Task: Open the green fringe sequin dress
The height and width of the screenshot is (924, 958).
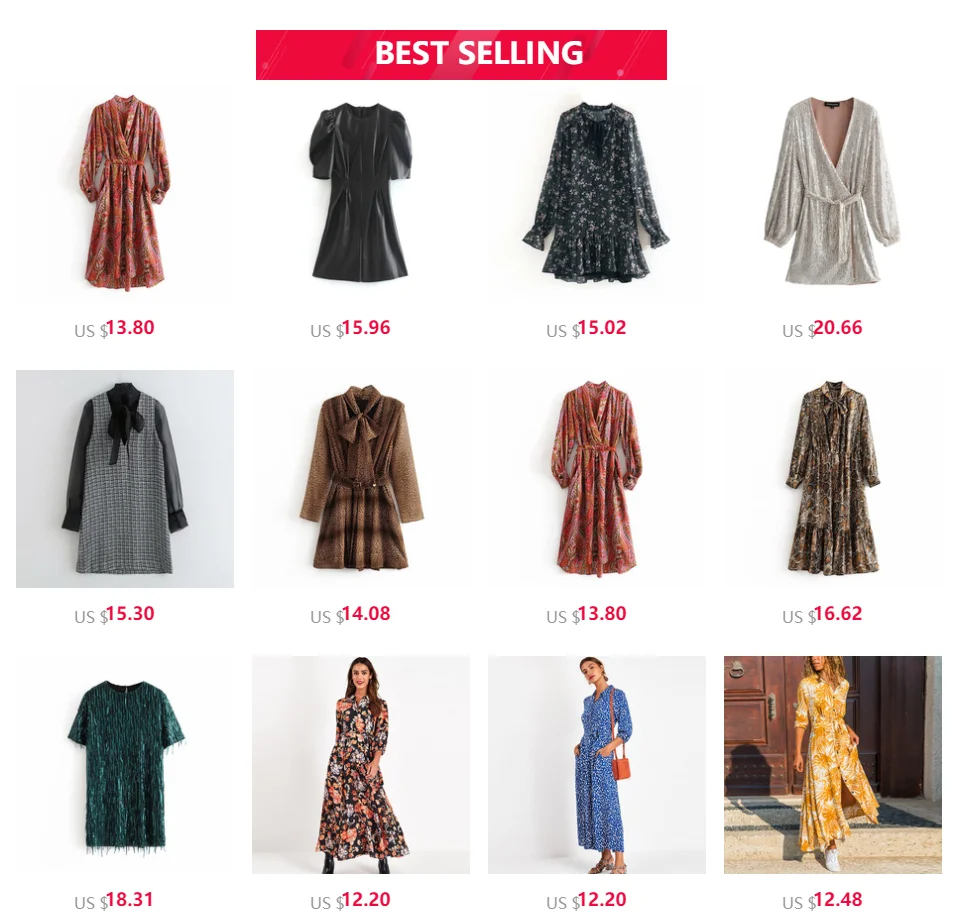Action: (125, 764)
